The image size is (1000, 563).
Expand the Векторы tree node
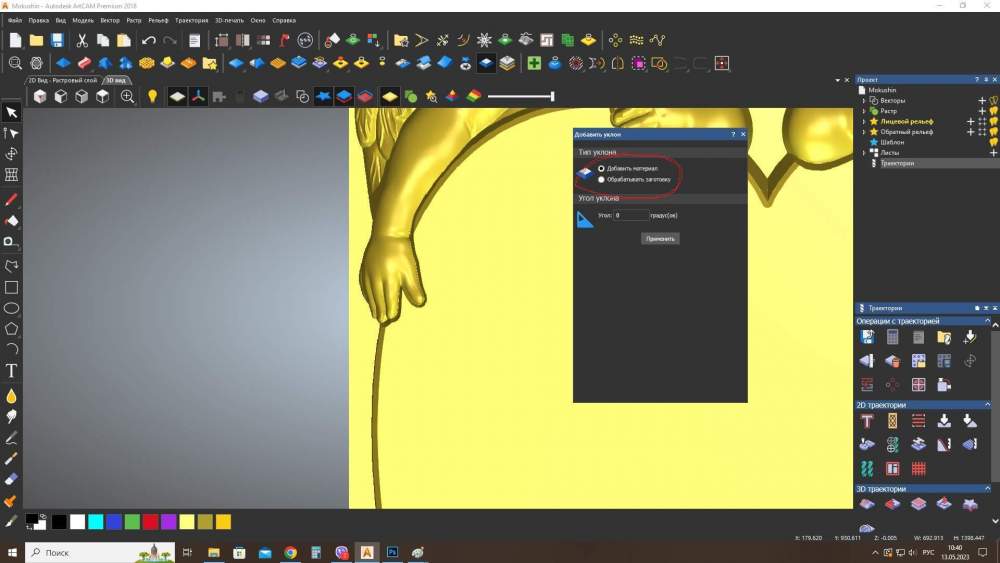click(x=864, y=101)
